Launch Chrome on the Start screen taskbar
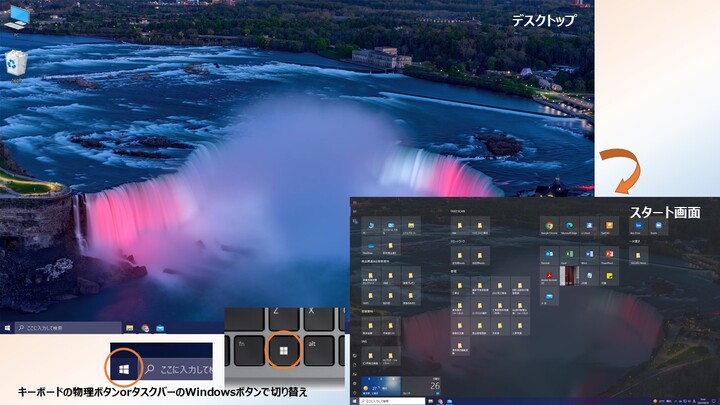Screen dimensions: 720x405 coord(440,401)
